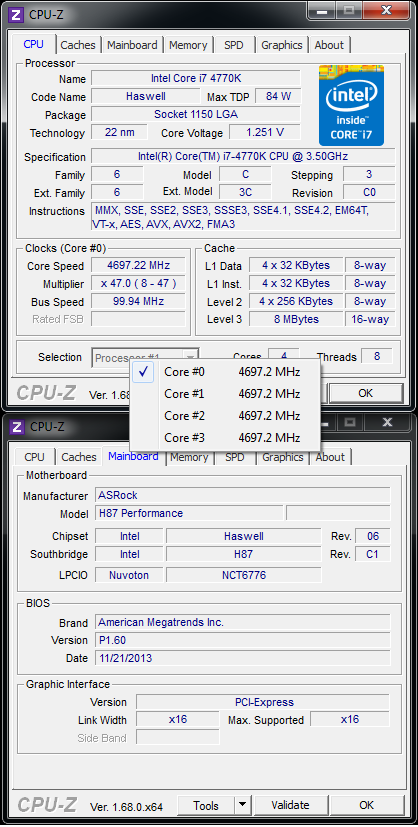Screen dimensions: 418x827
Task: Click Southbridge value H87
Action: coord(244,554)
